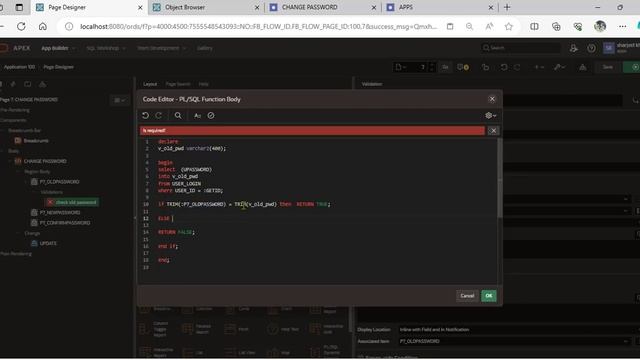Image resolution: width=640 pixels, height=360 pixels.
Task: Click code editor vertical scrollbar
Action: 500,178
